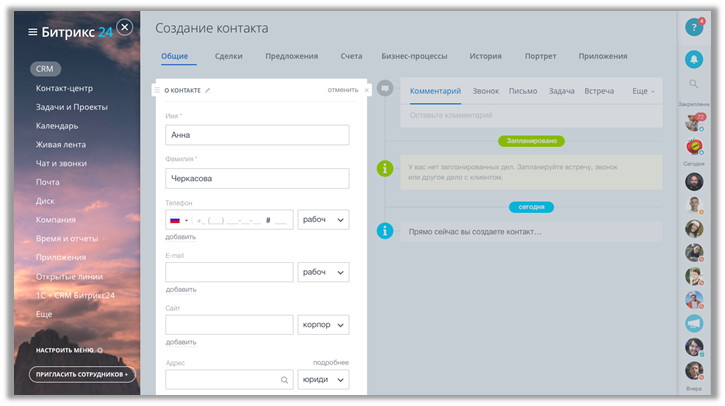Viewport: 725px width, 406px height.
Task: Click добавить under the Сайт field
Action: point(181,342)
